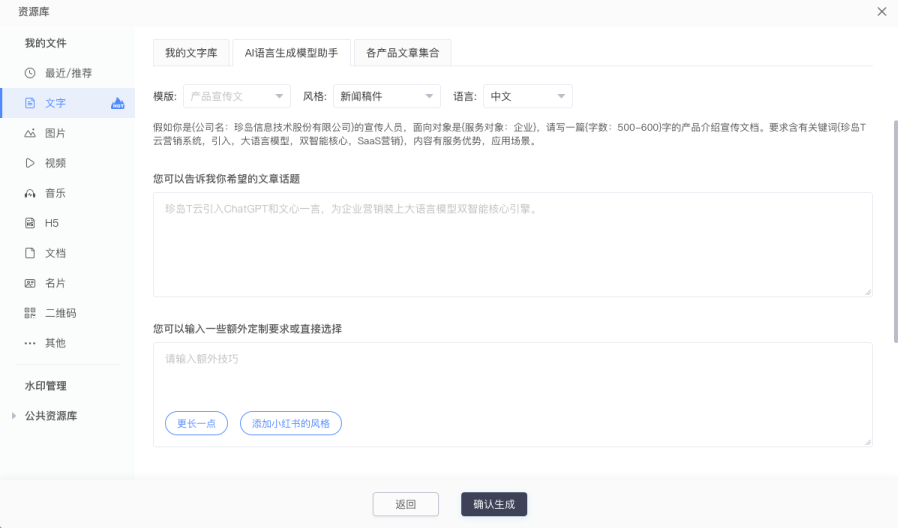Select the 更长一点 suggestion chip
Image resolution: width=898 pixels, height=528 pixels.
click(x=197, y=423)
